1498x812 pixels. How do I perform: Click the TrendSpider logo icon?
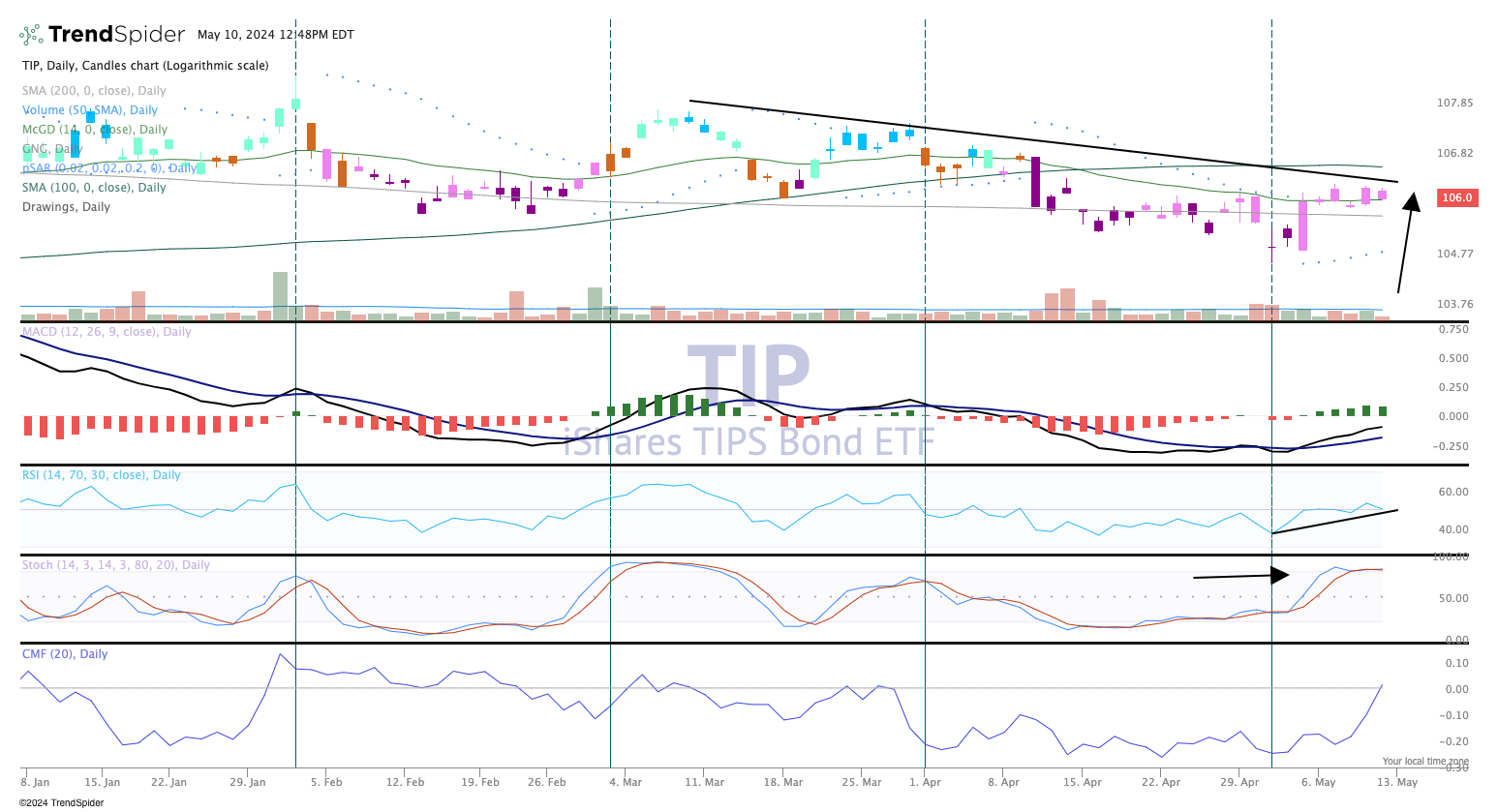pyautogui.click(x=32, y=35)
